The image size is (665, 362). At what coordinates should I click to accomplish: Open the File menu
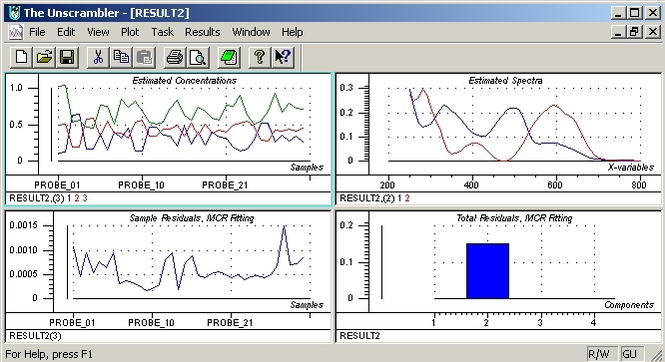tap(37, 32)
